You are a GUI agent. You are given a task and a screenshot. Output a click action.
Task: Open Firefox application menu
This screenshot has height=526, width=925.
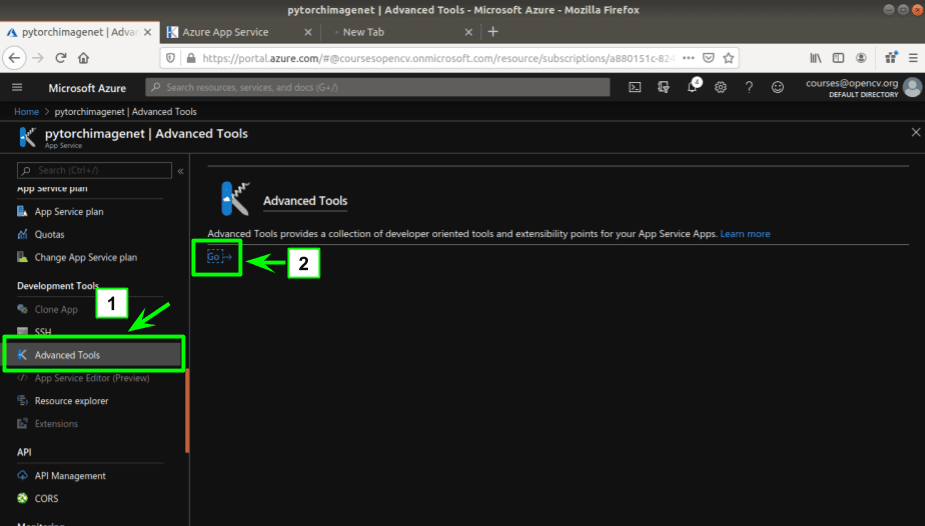[913, 58]
